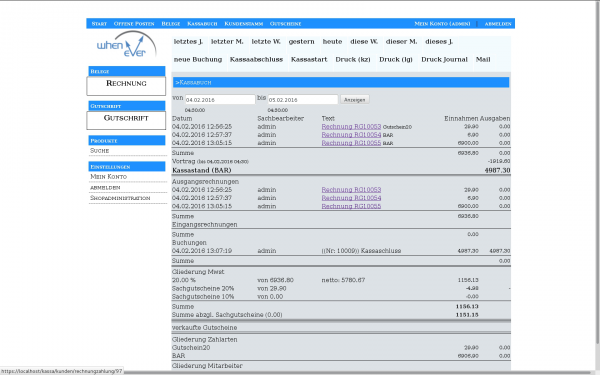
Task: Open the Start menu item
Action: [99, 24]
